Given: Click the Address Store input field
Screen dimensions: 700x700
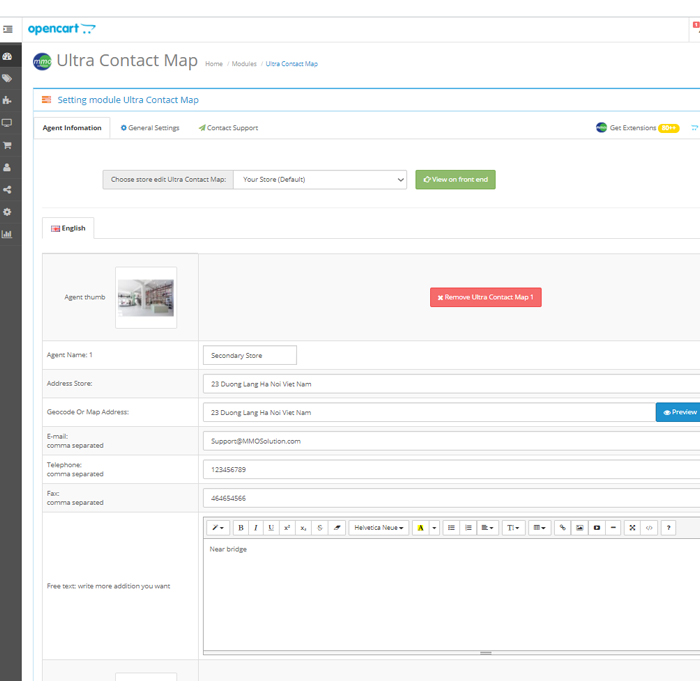Looking at the screenshot, I should [x=451, y=384].
